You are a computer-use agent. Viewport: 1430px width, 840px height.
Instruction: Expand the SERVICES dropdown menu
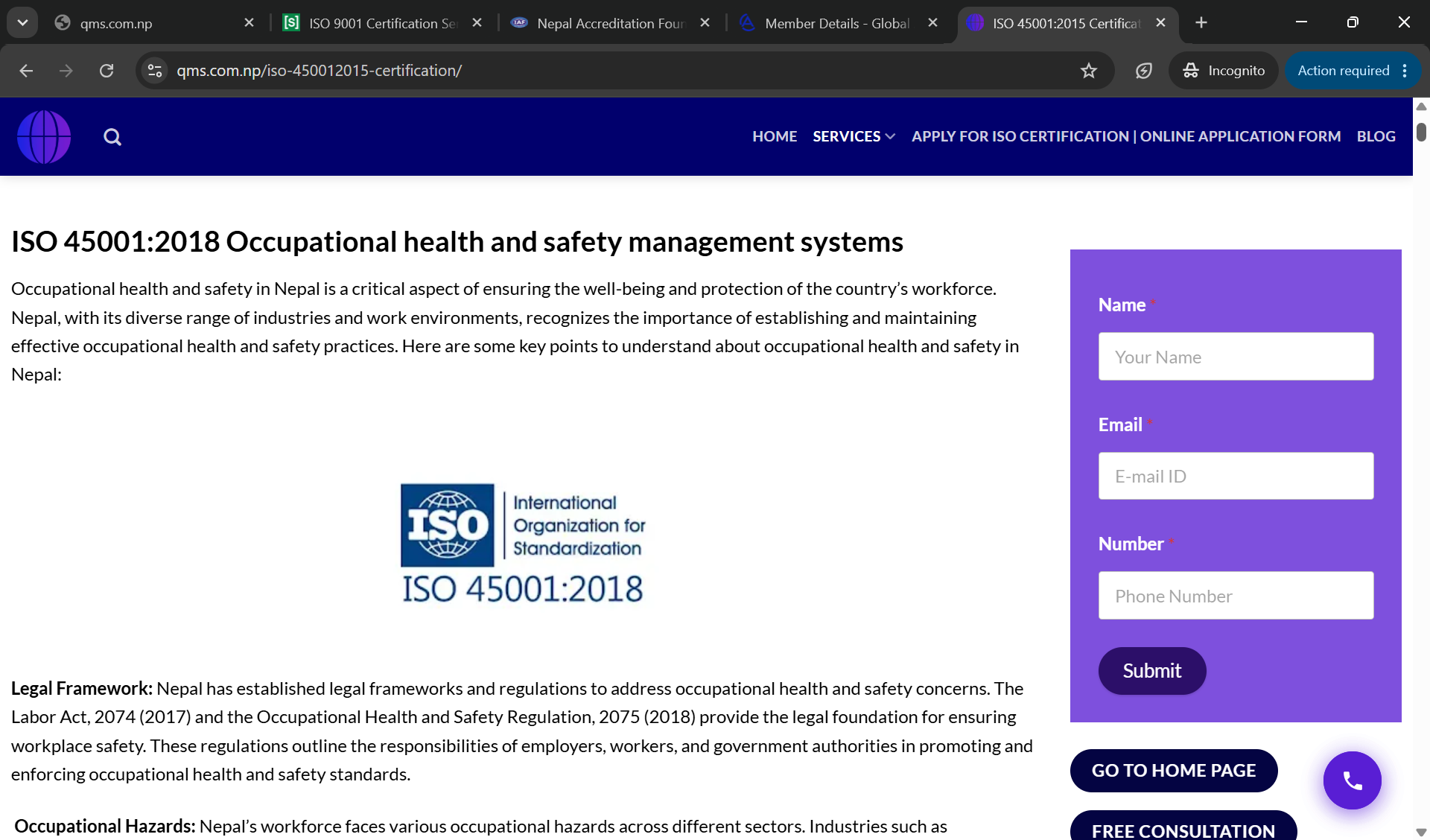tap(854, 136)
